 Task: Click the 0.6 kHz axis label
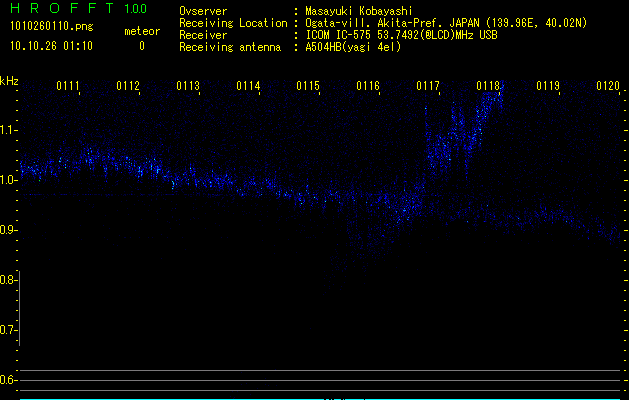7,380
